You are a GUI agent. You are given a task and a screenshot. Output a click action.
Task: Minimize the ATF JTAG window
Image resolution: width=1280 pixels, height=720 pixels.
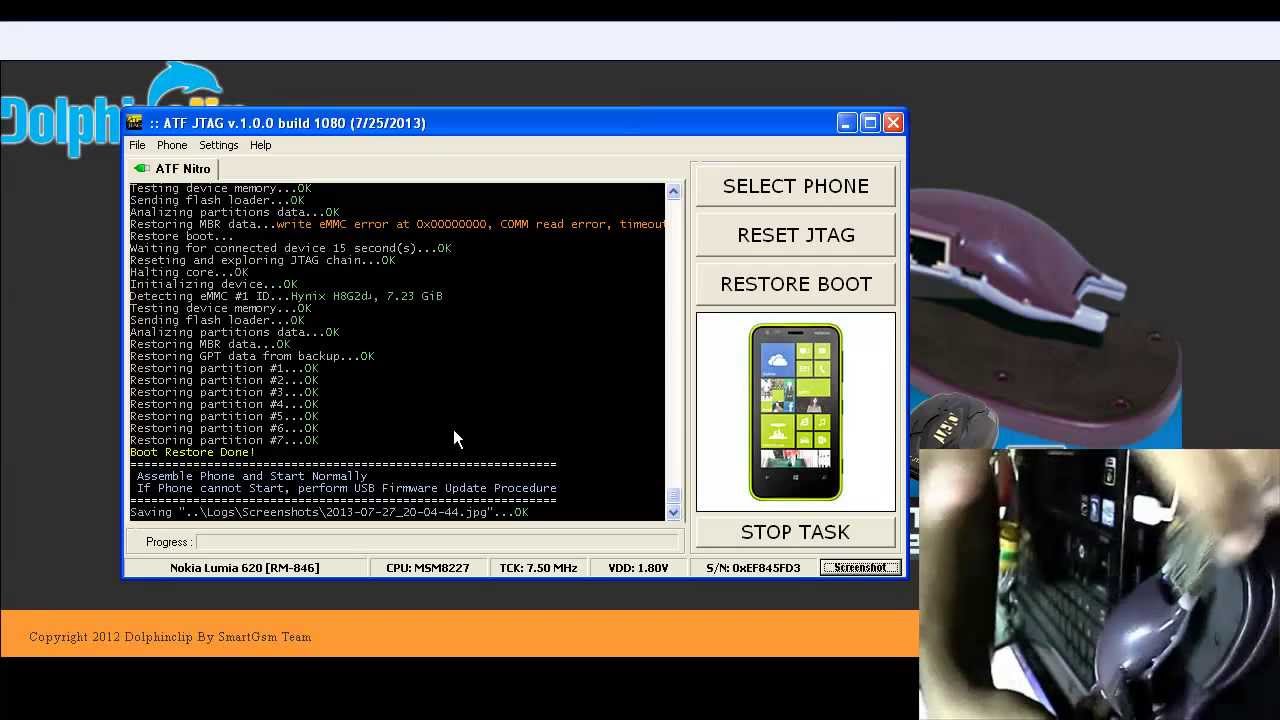coord(847,123)
